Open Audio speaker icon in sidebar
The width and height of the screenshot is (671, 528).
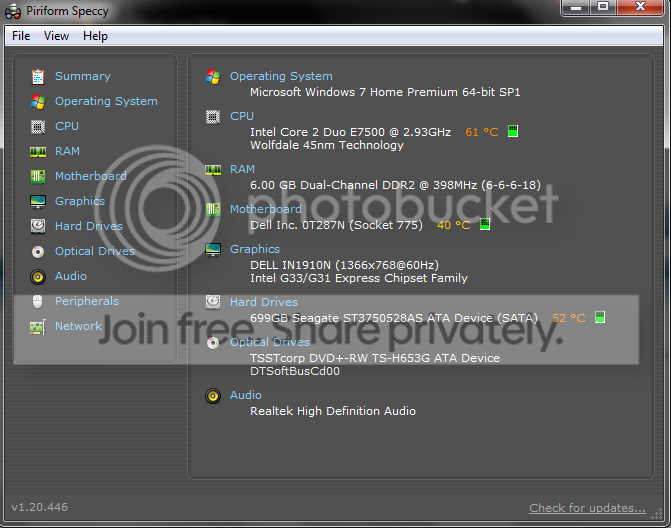pos(38,277)
